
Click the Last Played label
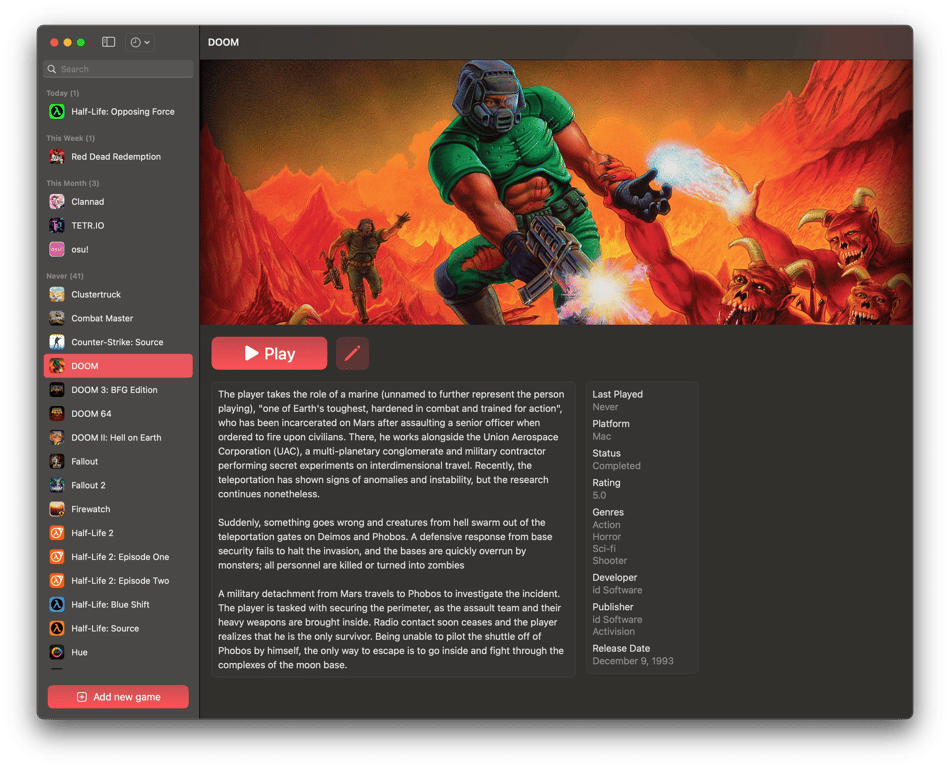coord(617,394)
